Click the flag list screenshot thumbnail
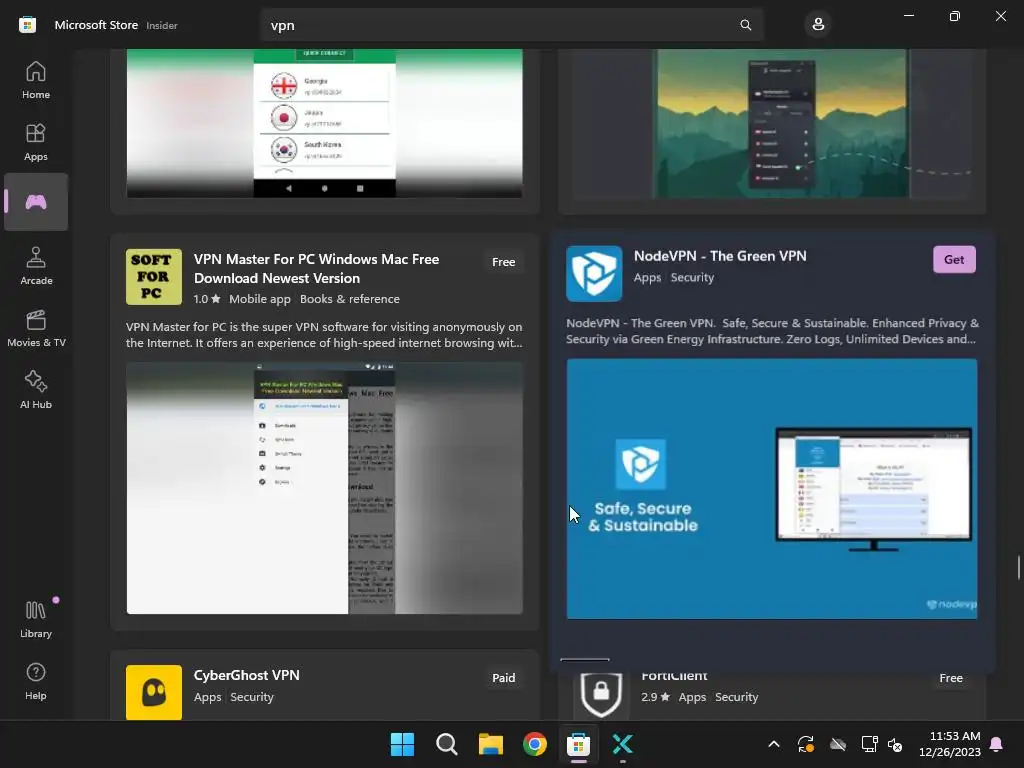The width and height of the screenshot is (1024, 768). 325,123
